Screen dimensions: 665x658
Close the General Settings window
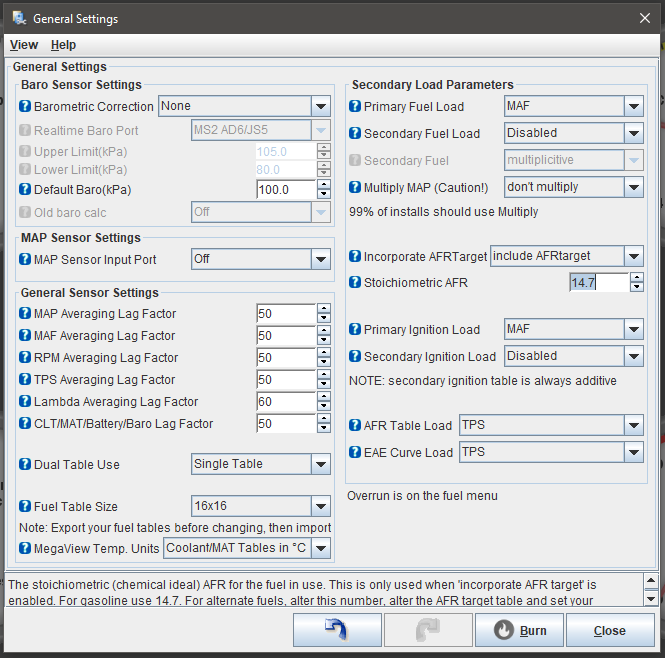point(645,18)
